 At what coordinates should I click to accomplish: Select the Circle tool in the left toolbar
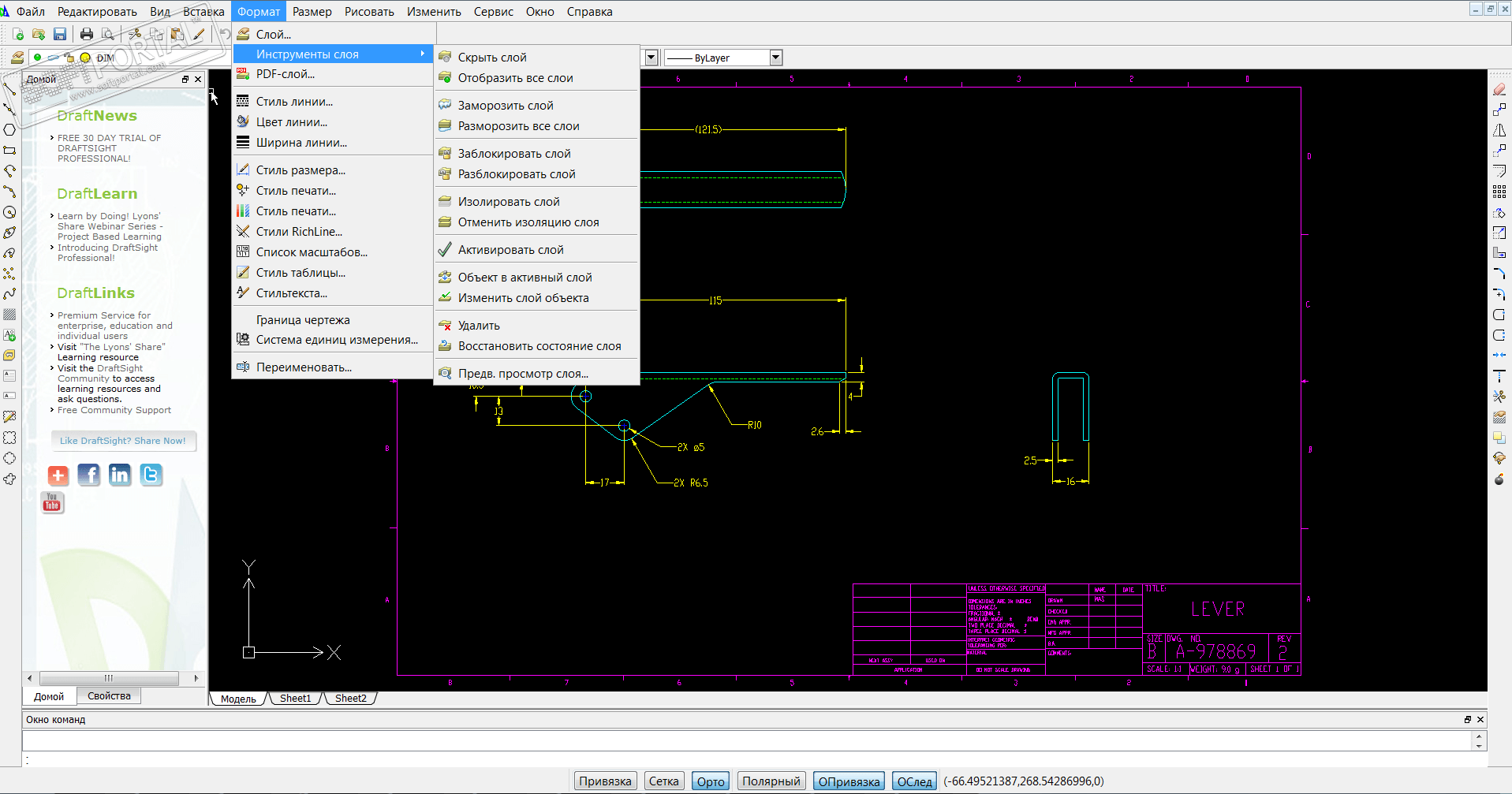coord(9,212)
